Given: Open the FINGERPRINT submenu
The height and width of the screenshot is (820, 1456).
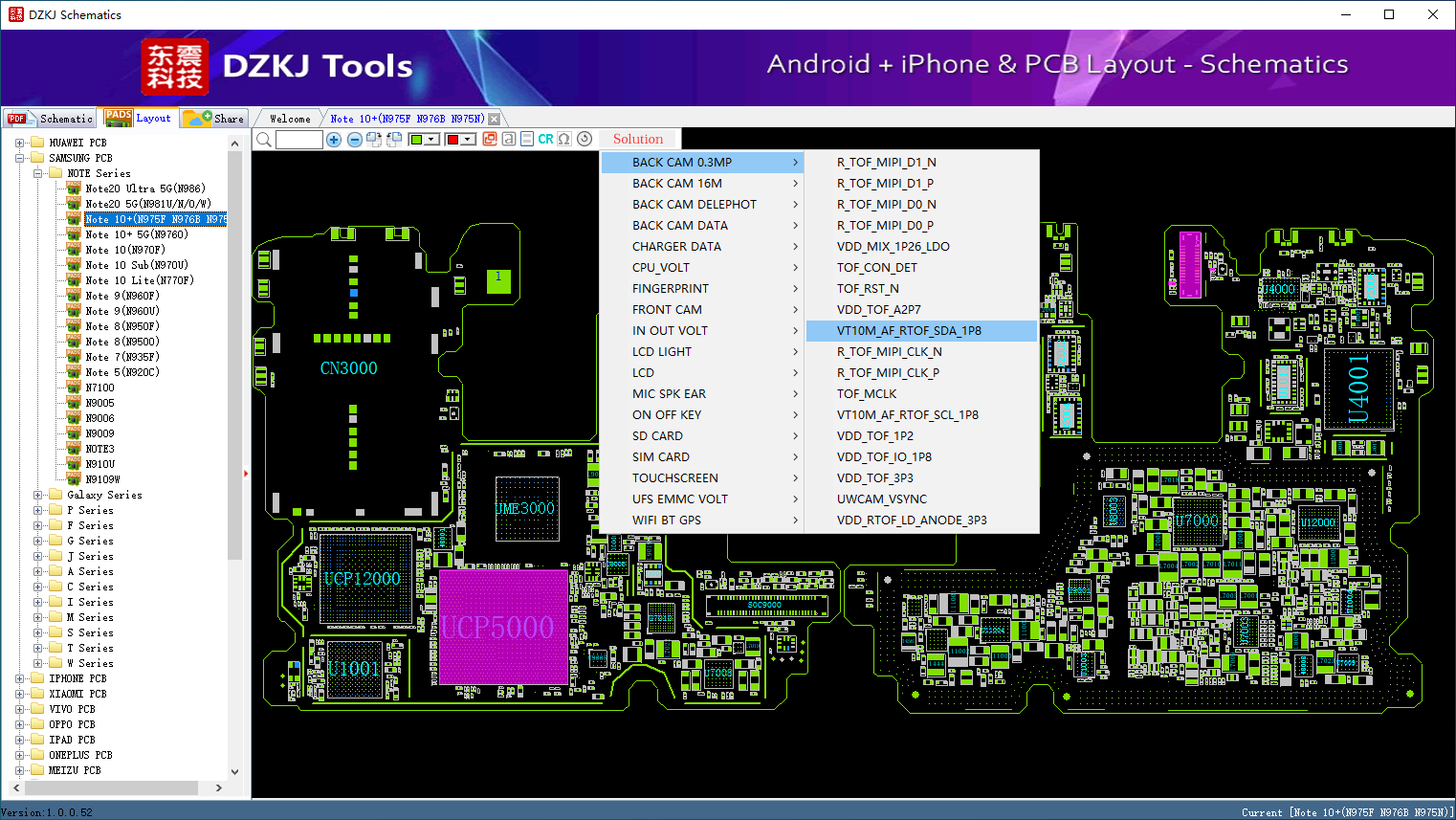Looking at the screenshot, I should (x=702, y=289).
